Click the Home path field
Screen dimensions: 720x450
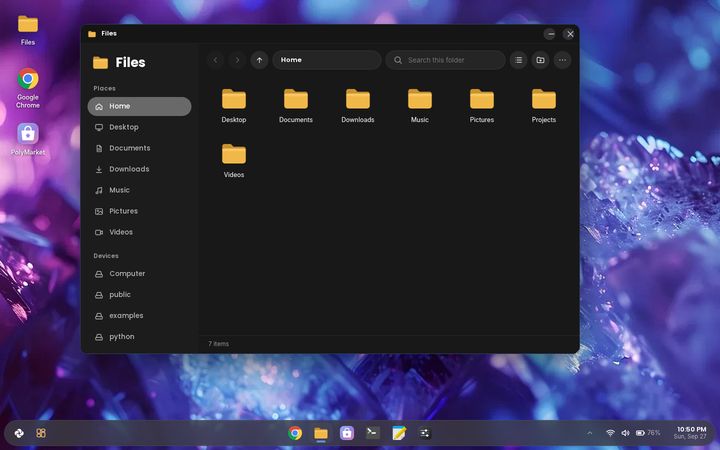[x=327, y=60]
